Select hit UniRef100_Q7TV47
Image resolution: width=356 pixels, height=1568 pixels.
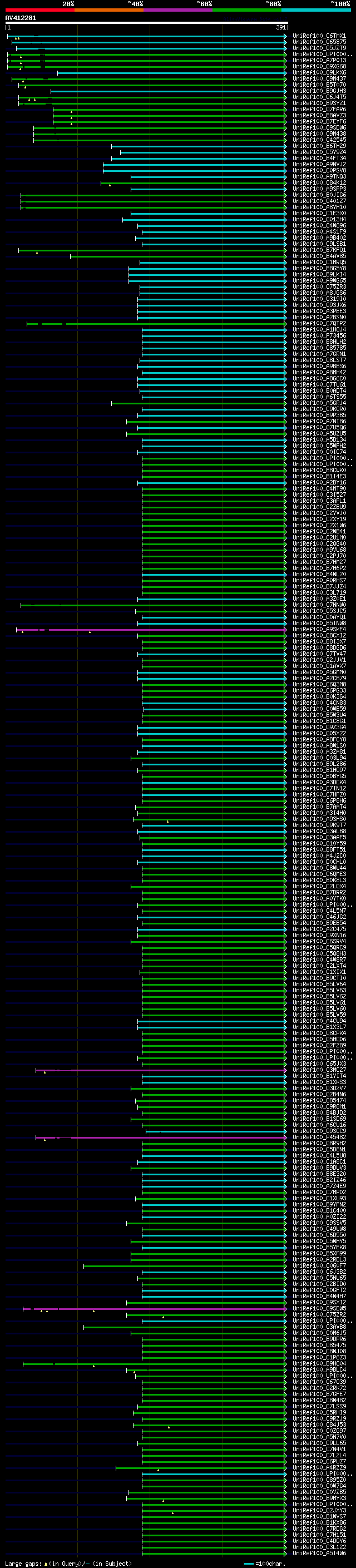319,654
